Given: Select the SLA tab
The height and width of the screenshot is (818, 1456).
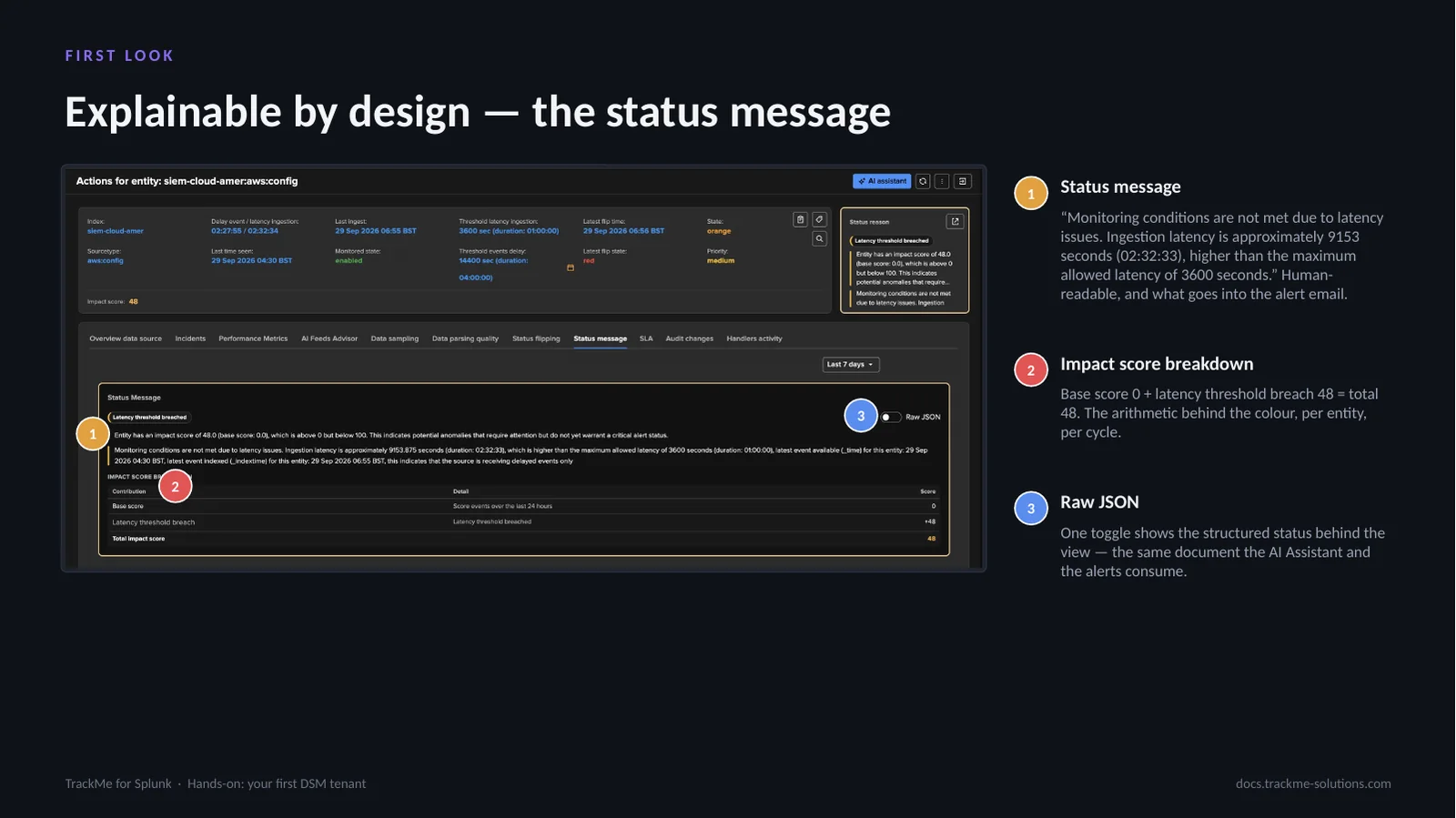Looking at the screenshot, I should point(646,338).
